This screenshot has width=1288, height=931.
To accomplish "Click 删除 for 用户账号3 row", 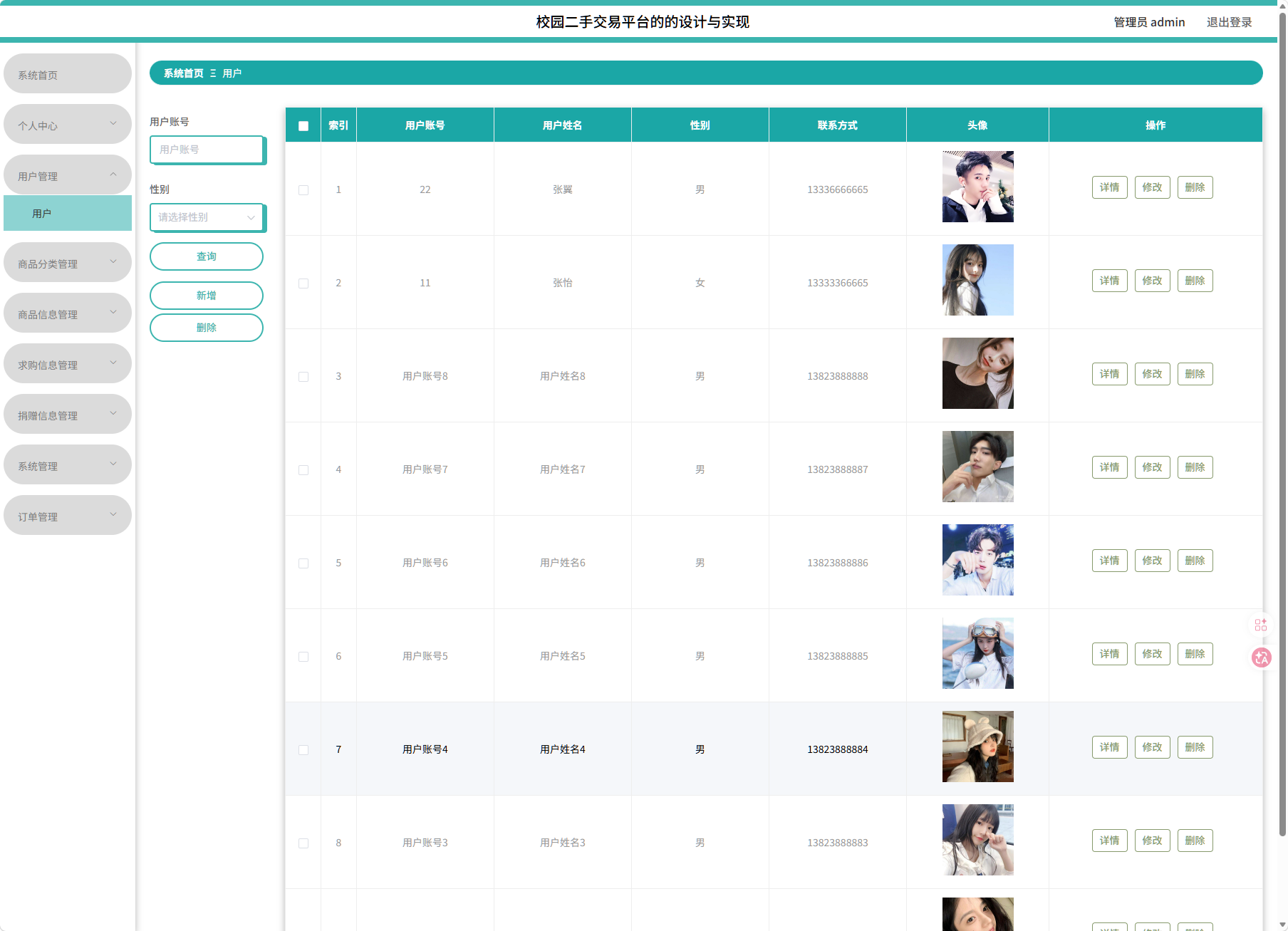I will 1195,841.
